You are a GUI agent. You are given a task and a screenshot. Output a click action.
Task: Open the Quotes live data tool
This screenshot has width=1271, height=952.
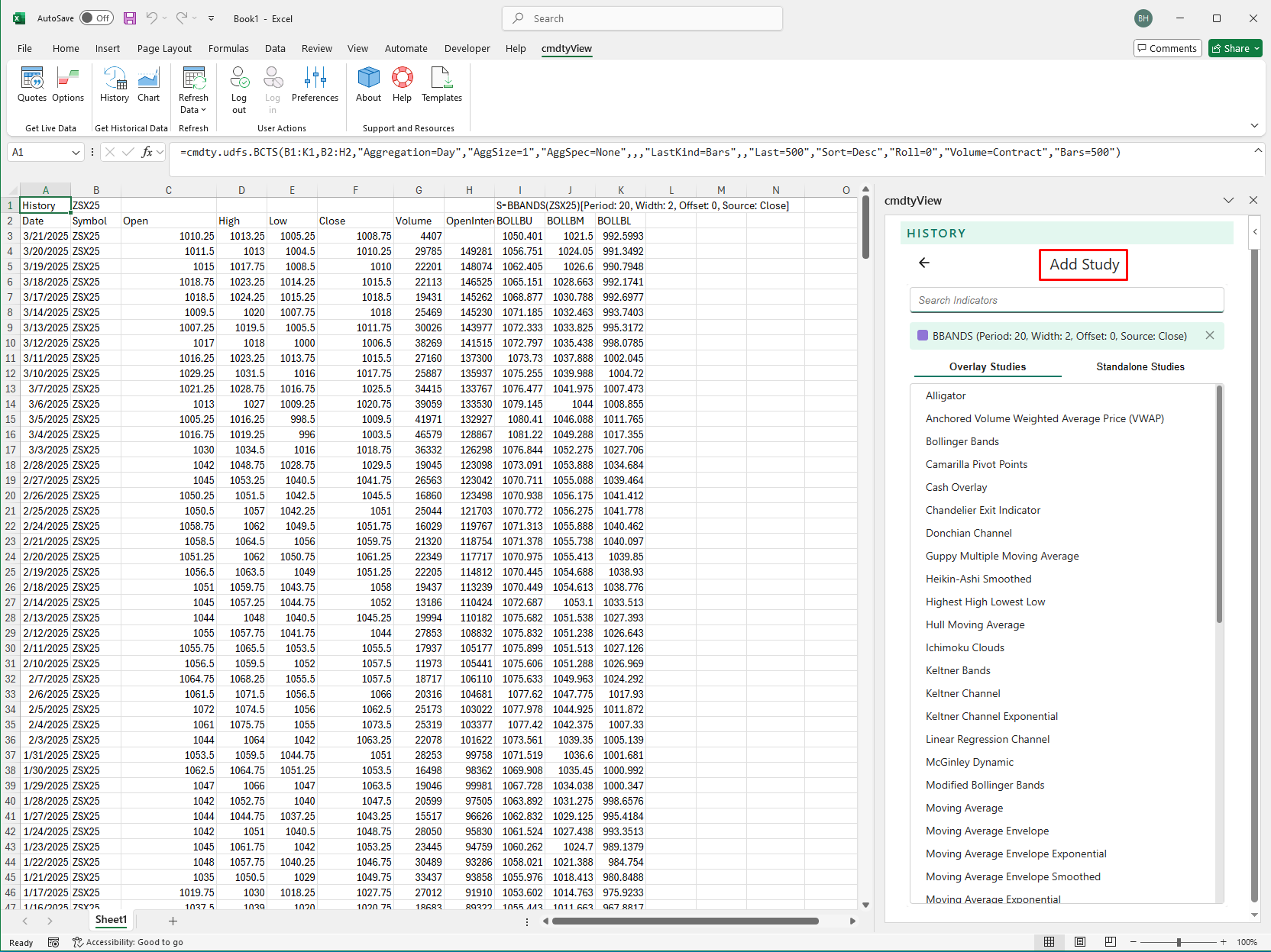click(32, 85)
